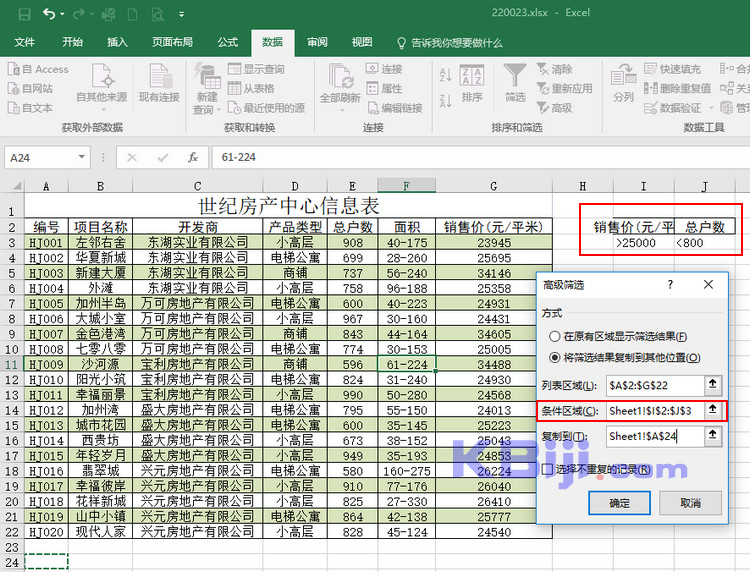
Task: Click Data Validation (数据验证)
Action: (x=674, y=108)
